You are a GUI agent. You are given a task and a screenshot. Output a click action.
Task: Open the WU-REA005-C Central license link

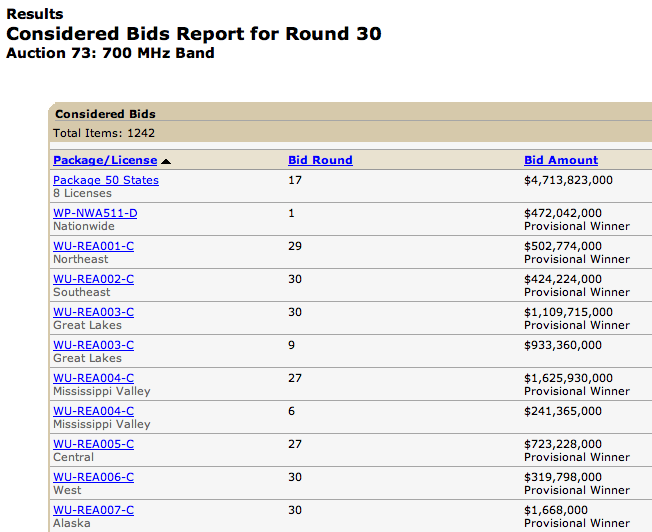click(93, 444)
